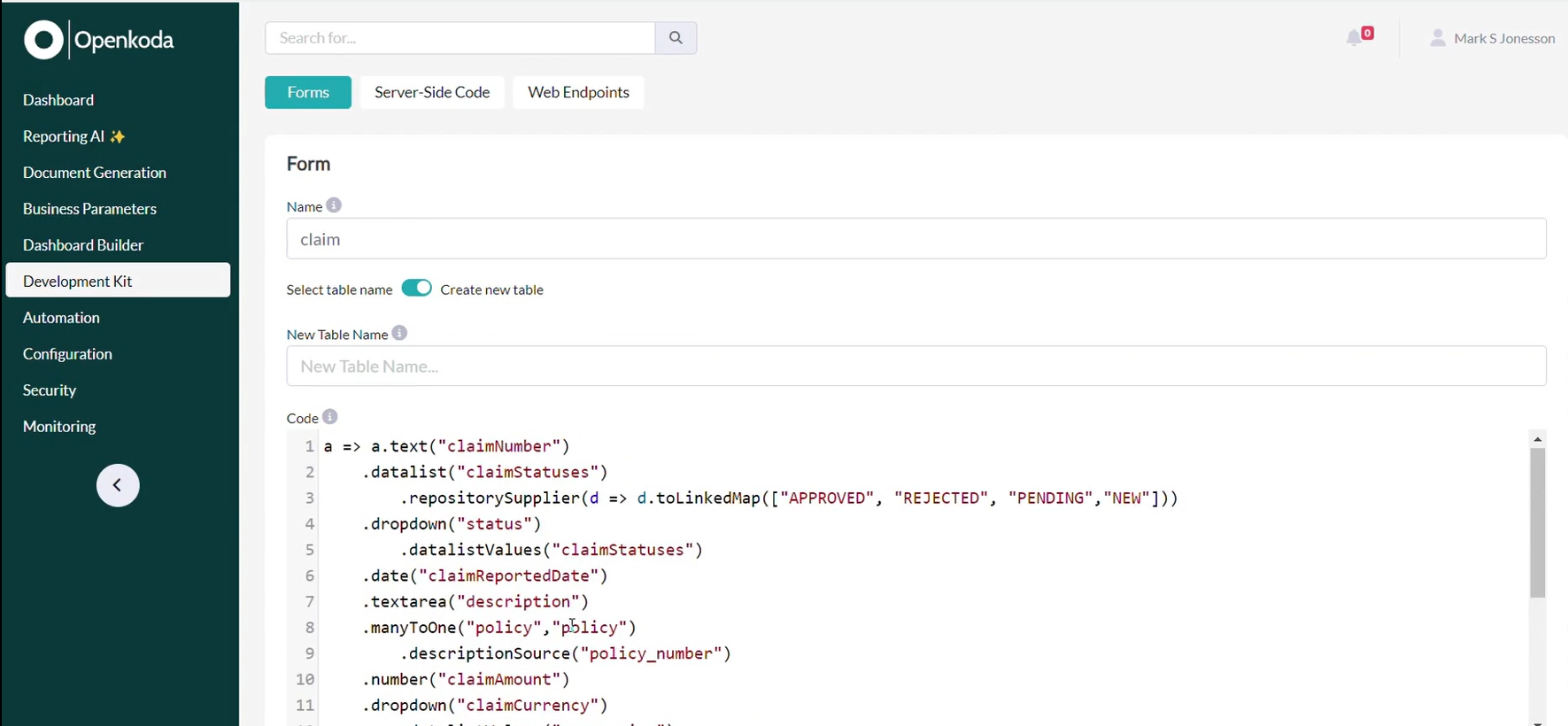Click the "Select table name" label
The image size is (1568, 726).
point(339,290)
